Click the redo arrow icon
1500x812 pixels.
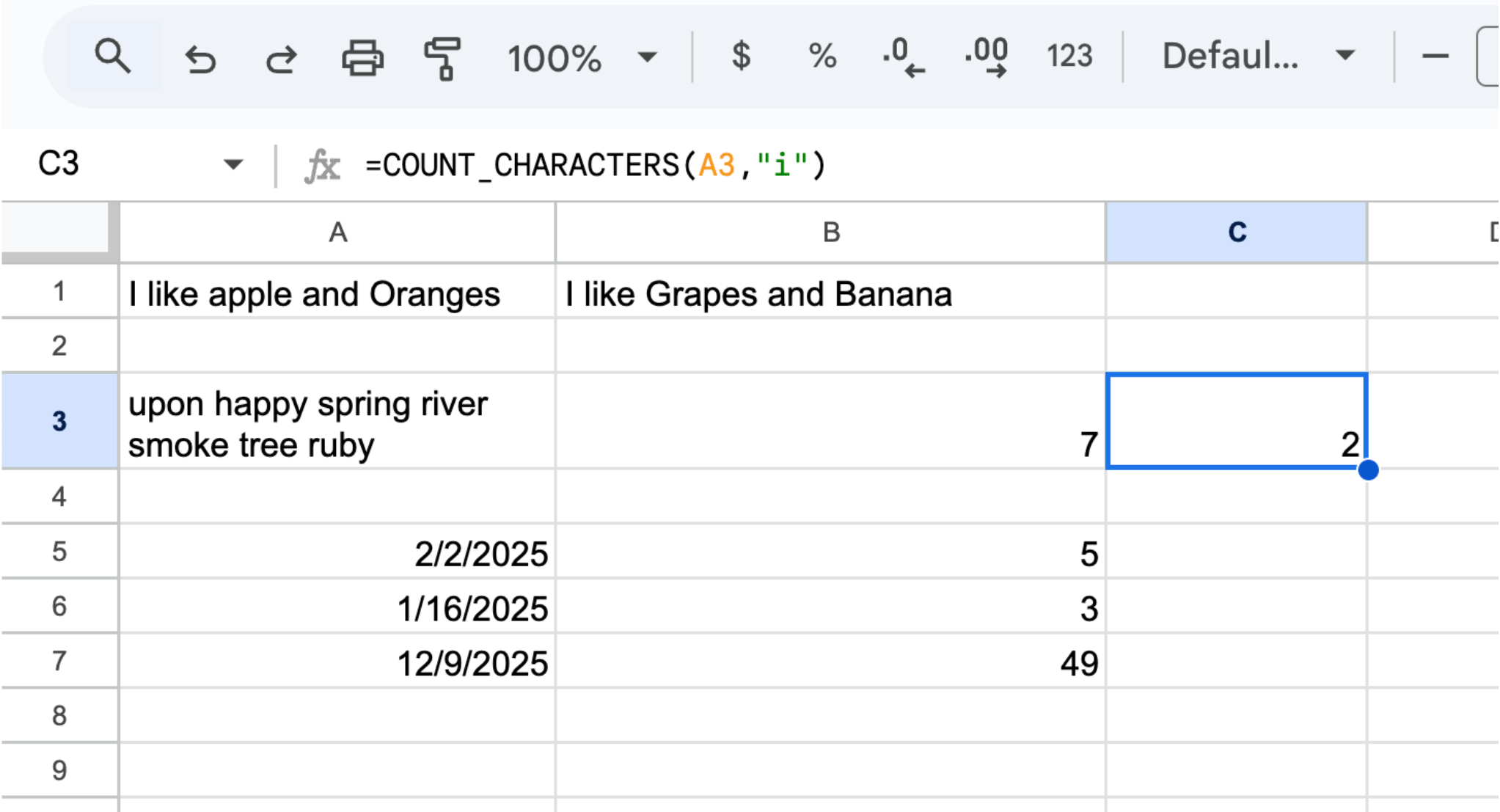click(x=280, y=58)
